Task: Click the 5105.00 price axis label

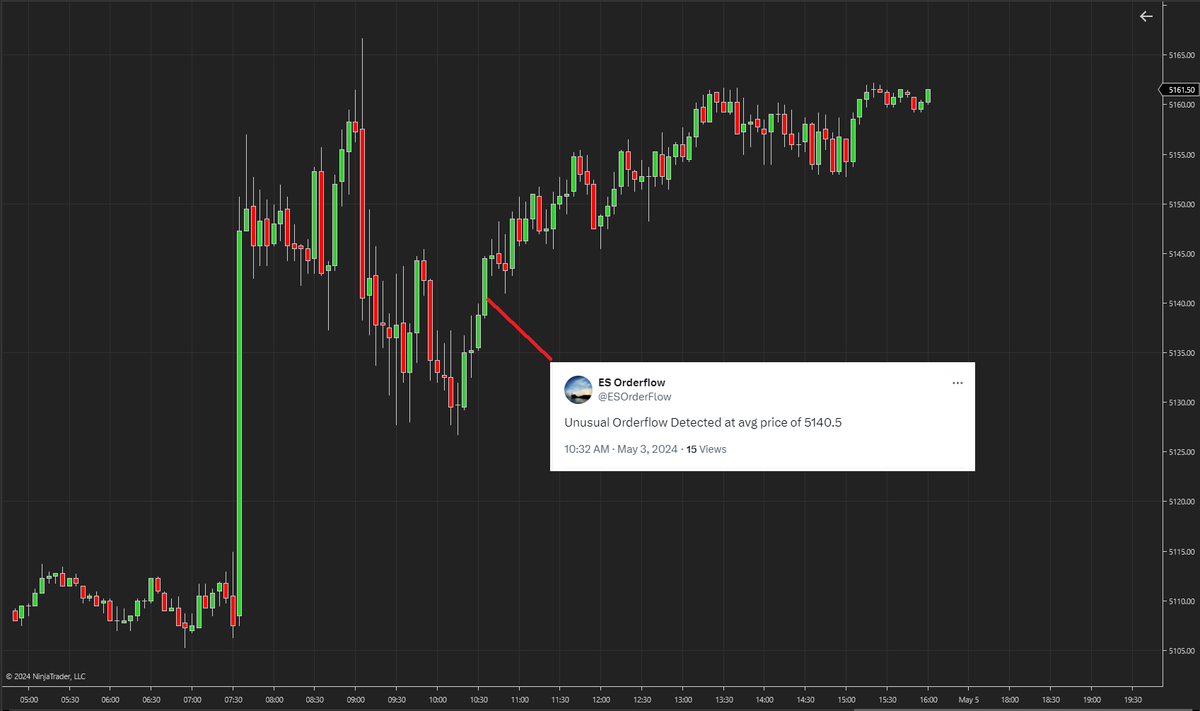Action: click(1181, 651)
